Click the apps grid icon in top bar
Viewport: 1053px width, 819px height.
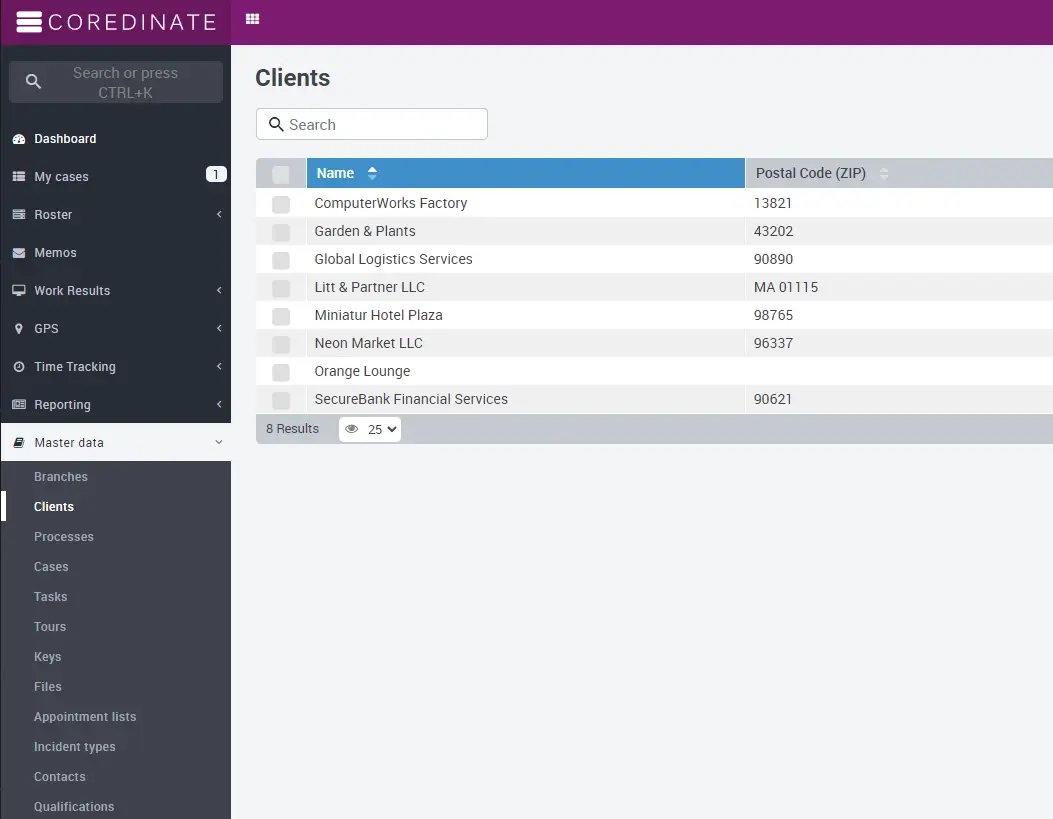252,19
